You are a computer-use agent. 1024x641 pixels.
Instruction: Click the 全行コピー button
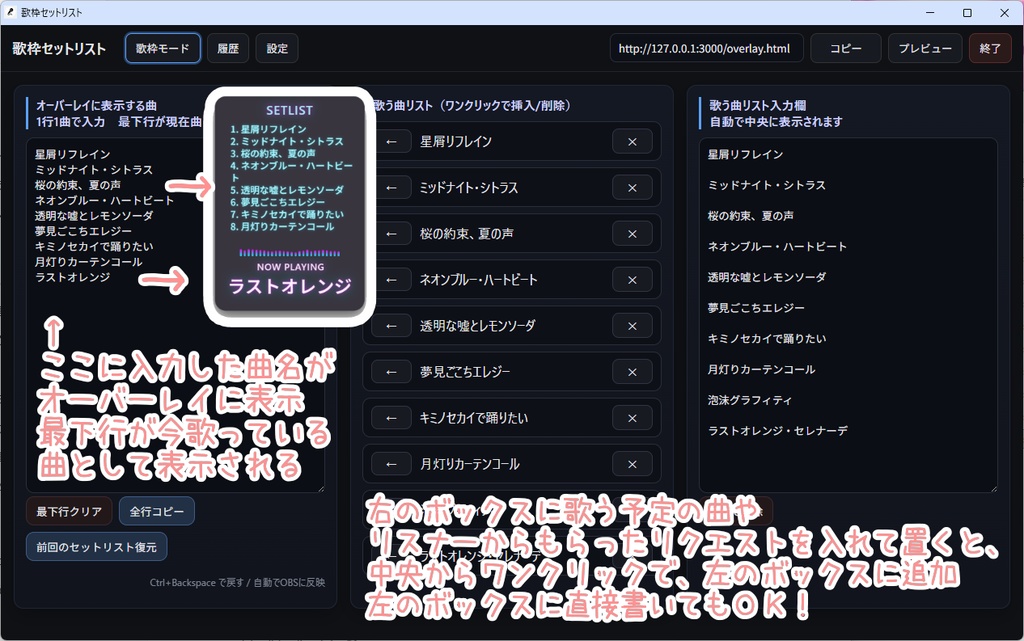click(x=156, y=511)
